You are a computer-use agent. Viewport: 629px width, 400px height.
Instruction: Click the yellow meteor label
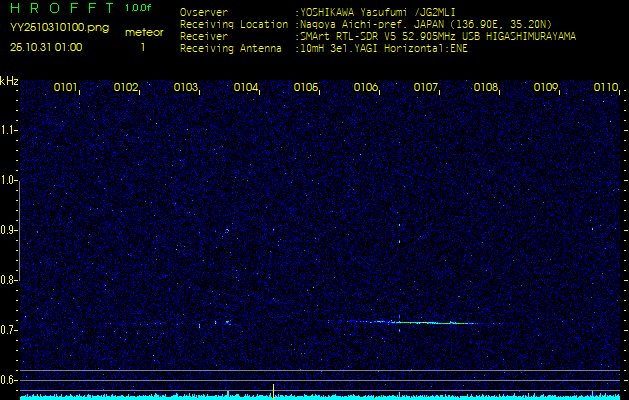pos(143,32)
